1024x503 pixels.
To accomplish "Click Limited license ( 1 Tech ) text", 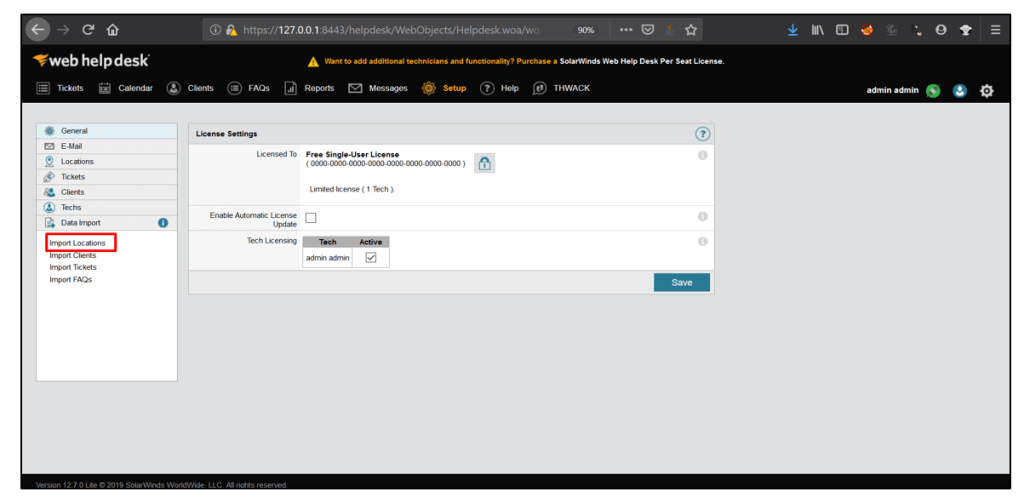I will [352, 189].
